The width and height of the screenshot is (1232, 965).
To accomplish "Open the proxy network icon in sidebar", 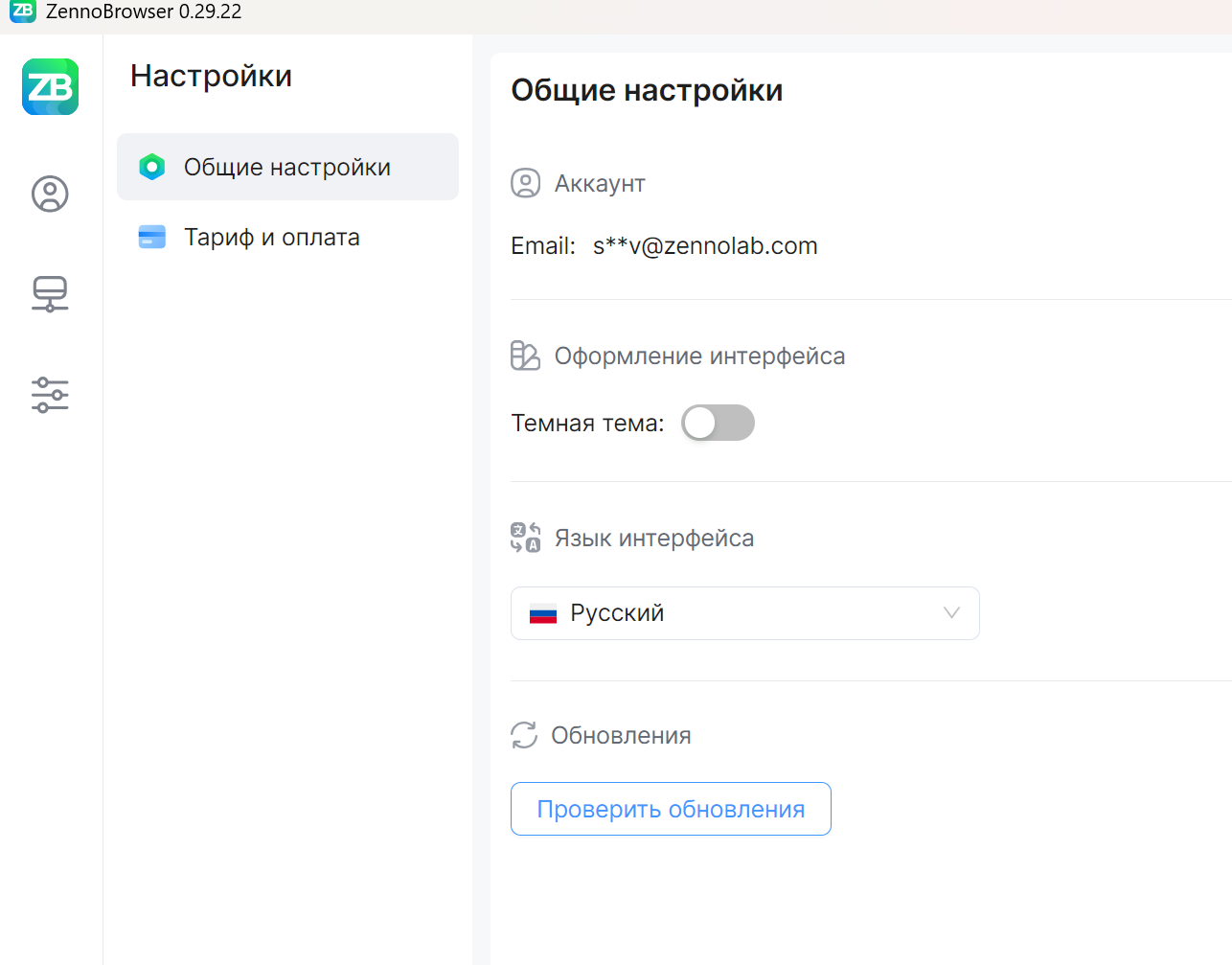I will [x=50, y=294].
